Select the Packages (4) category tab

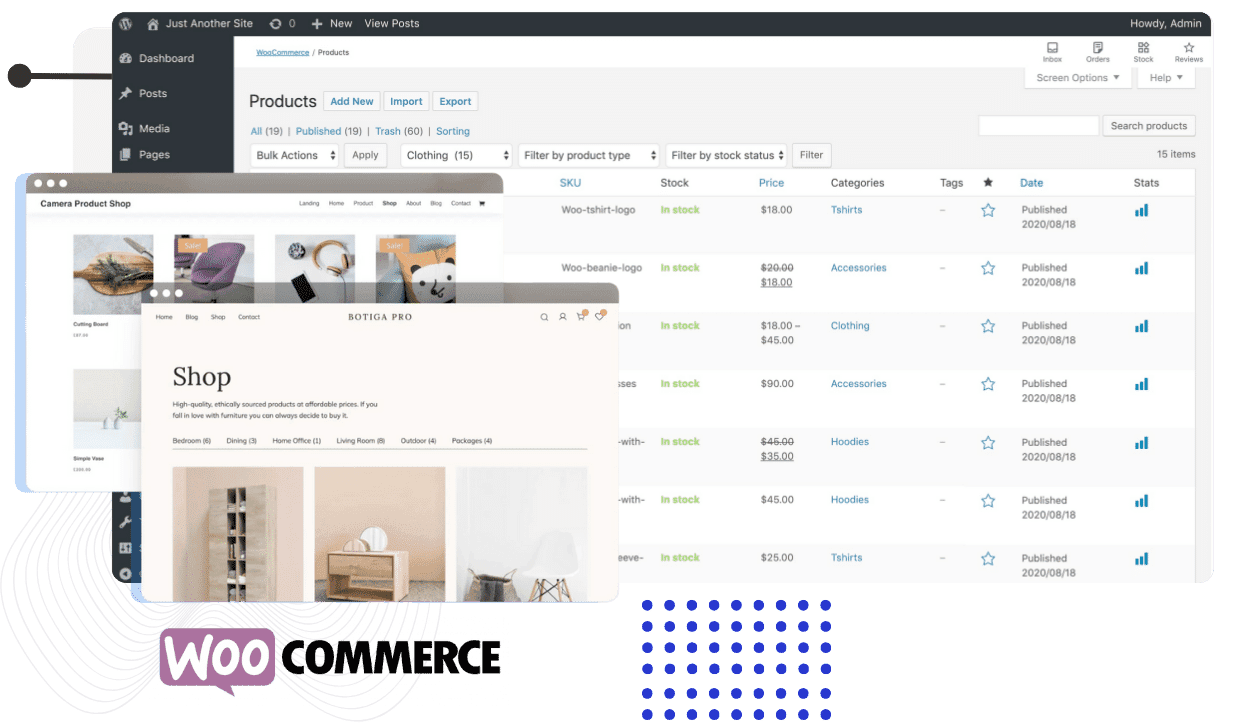tap(472, 441)
